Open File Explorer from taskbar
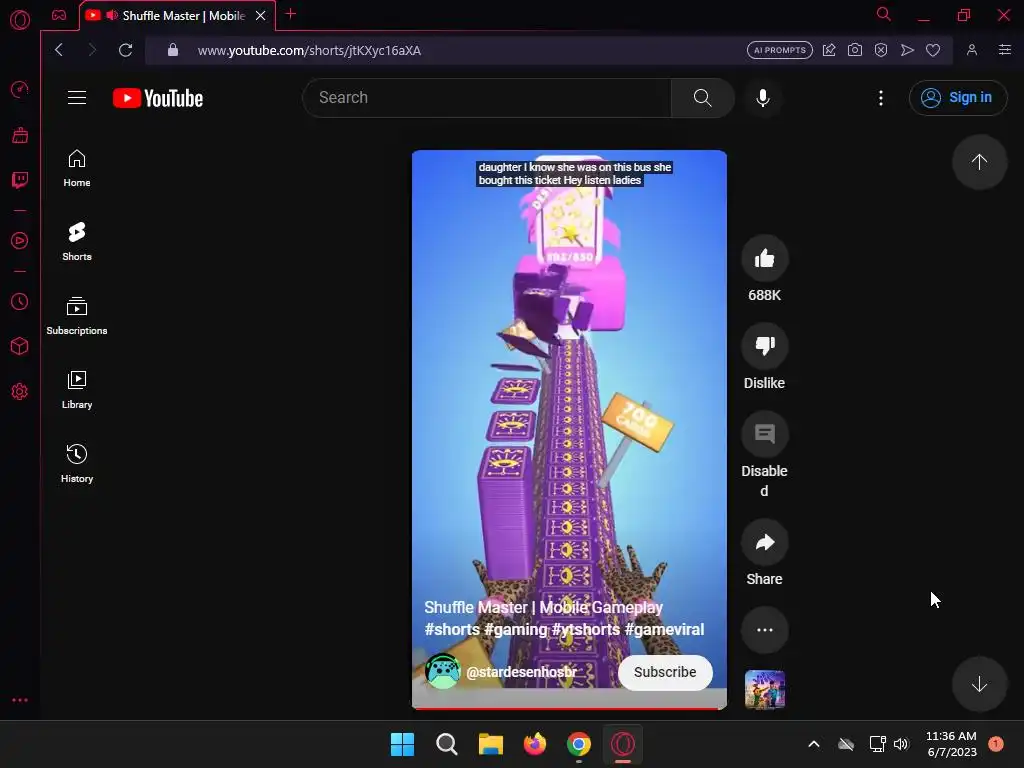 coord(490,744)
